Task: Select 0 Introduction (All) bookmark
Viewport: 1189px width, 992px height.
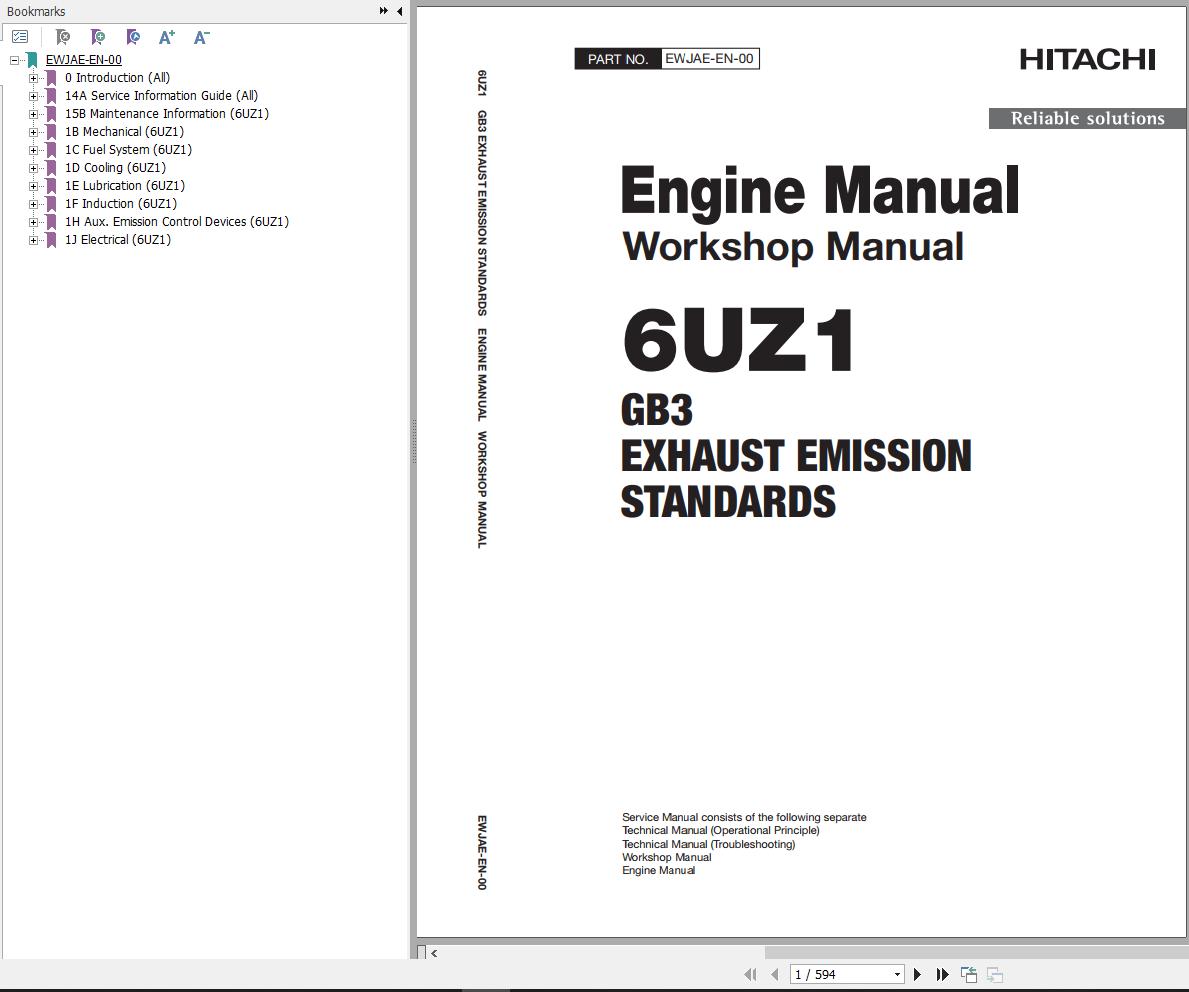Action: [x=118, y=77]
